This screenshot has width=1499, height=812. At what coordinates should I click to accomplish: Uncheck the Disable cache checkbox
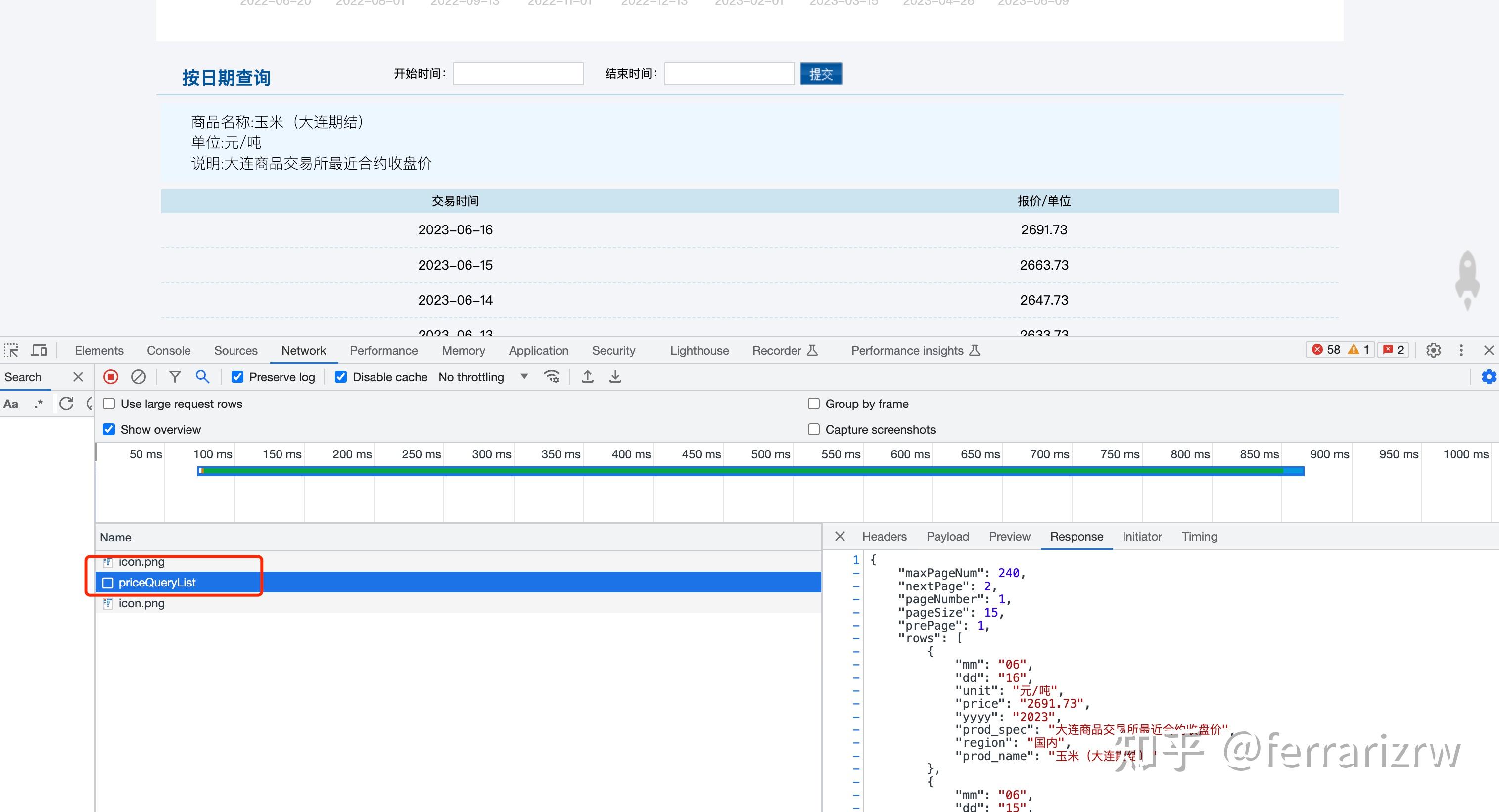(x=340, y=377)
